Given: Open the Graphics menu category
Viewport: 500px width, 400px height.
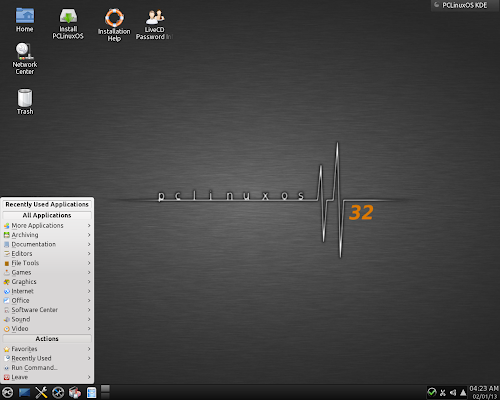Looking at the screenshot, I should [47, 282].
